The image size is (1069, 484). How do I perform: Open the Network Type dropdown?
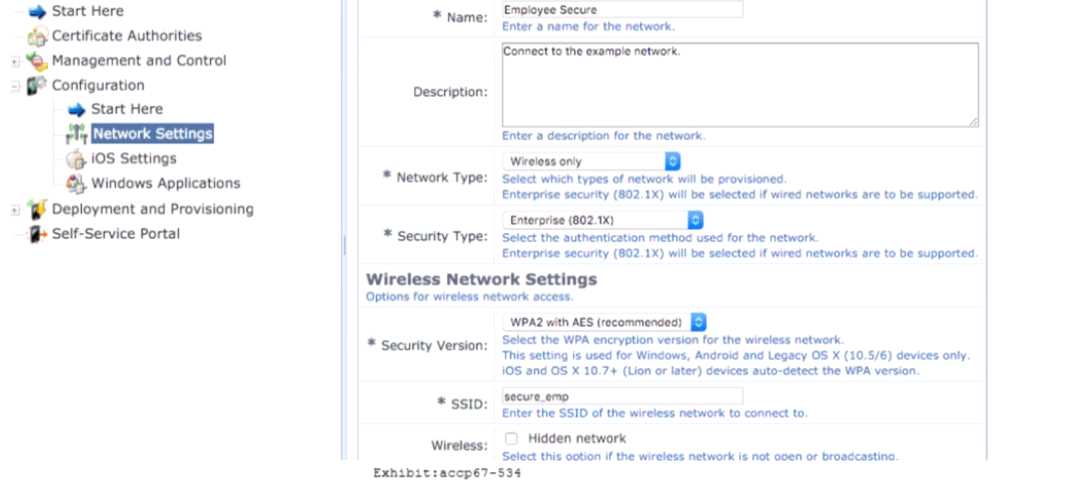tap(591, 161)
